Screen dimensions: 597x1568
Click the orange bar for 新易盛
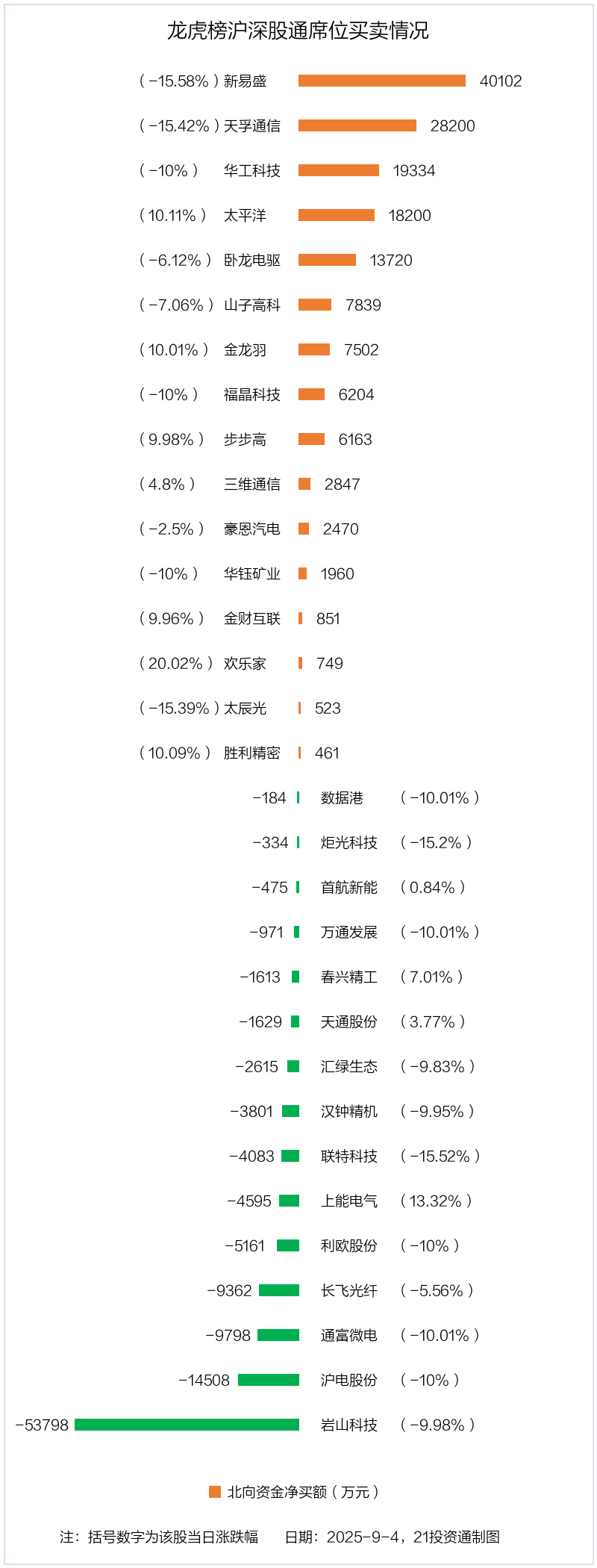coord(381,81)
